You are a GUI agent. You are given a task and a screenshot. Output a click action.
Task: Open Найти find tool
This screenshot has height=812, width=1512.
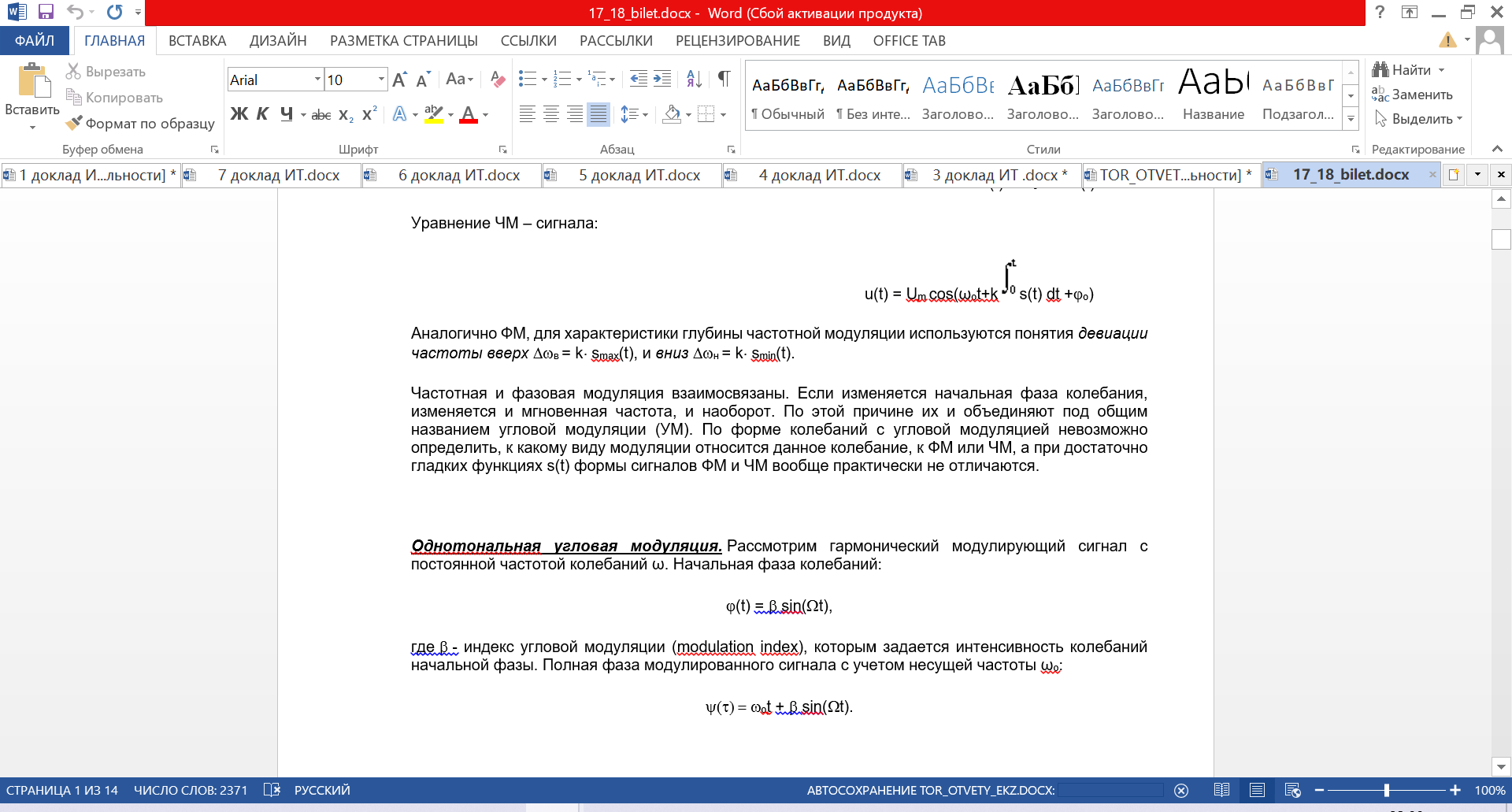tap(1410, 70)
